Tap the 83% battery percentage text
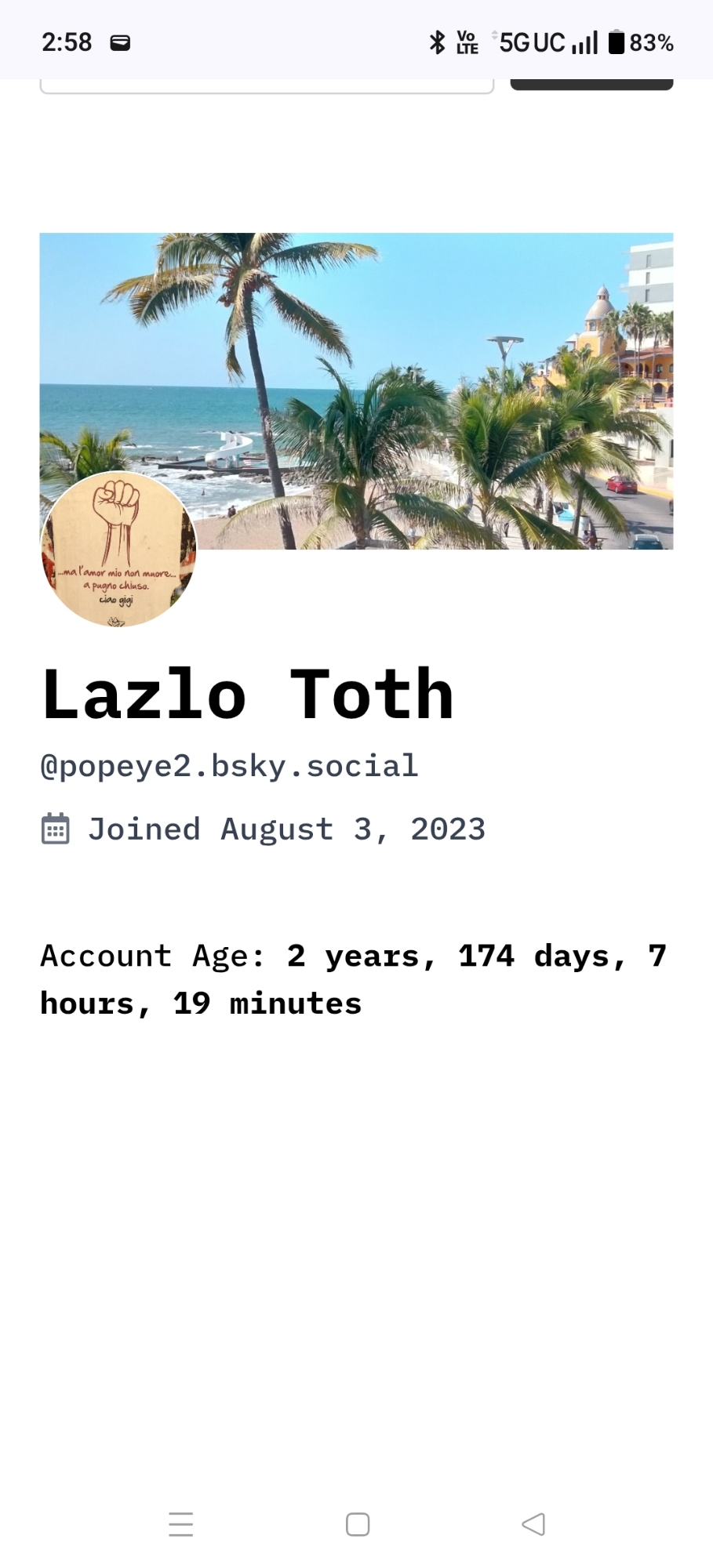This screenshot has height=1568, width=713. click(651, 42)
